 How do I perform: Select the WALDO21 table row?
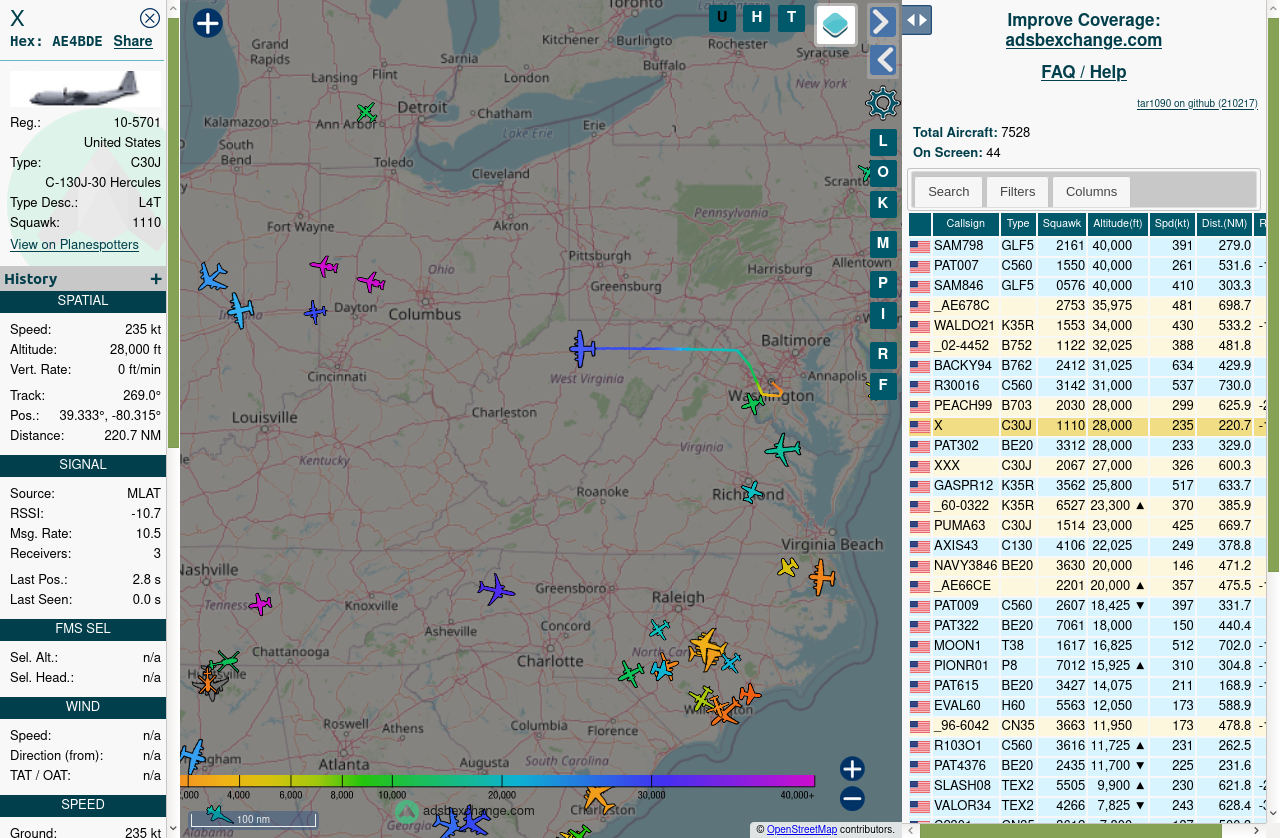point(1087,326)
